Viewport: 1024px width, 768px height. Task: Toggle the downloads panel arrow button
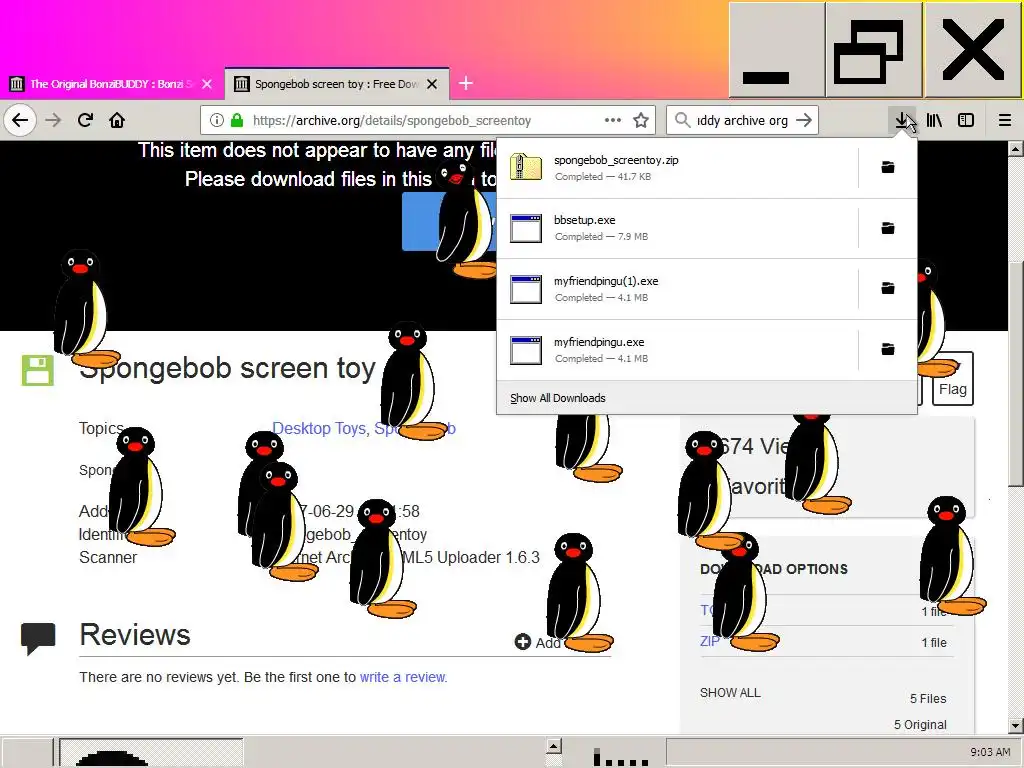[902, 120]
